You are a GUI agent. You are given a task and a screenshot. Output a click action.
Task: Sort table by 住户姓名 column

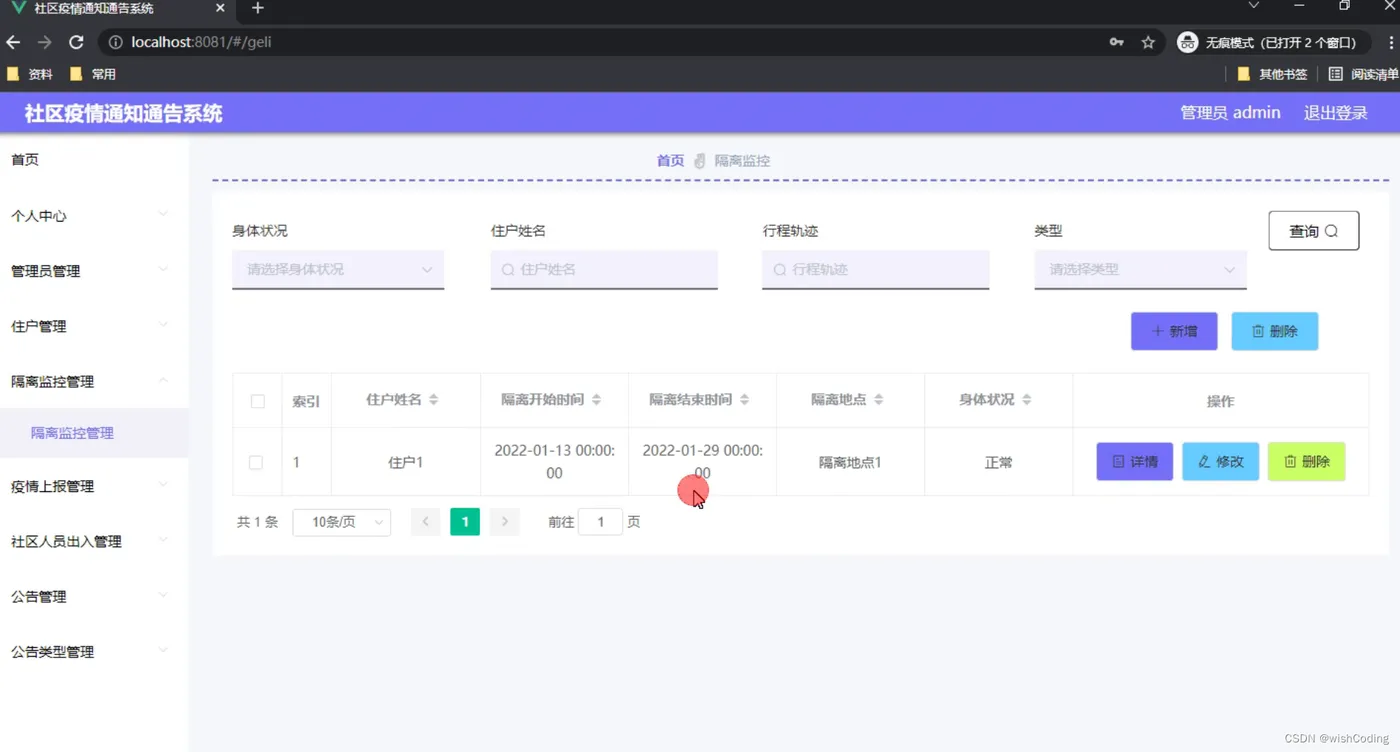[434, 400]
